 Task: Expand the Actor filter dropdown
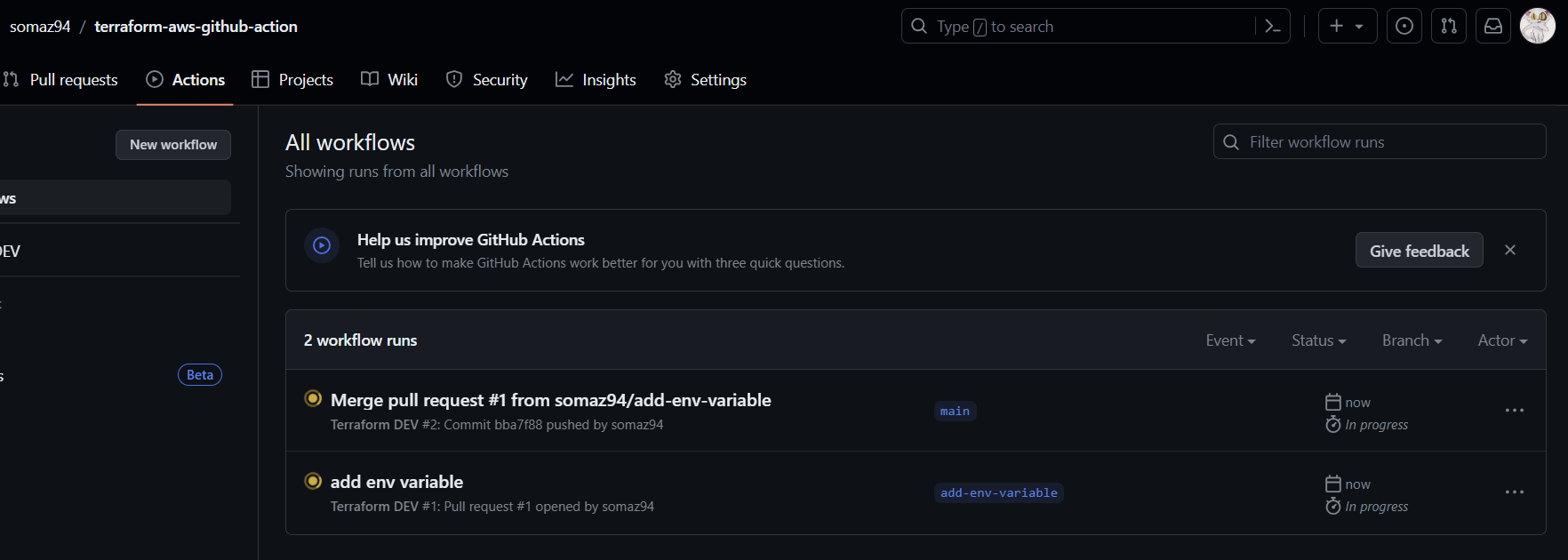(1502, 340)
